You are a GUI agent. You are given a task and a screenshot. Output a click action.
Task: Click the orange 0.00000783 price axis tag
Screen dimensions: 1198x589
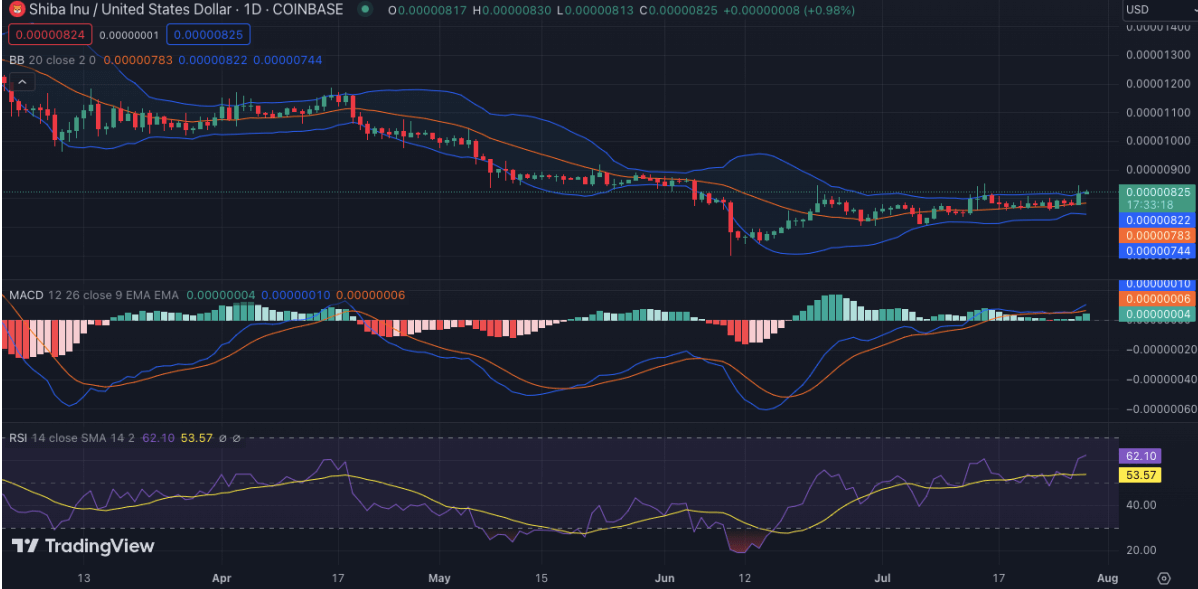pyautogui.click(x=1156, y=235)
